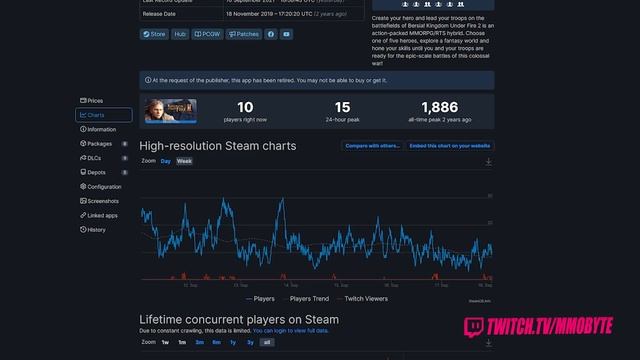
Task: Click the '15 24-hour peak' stat
Action: 342,111
